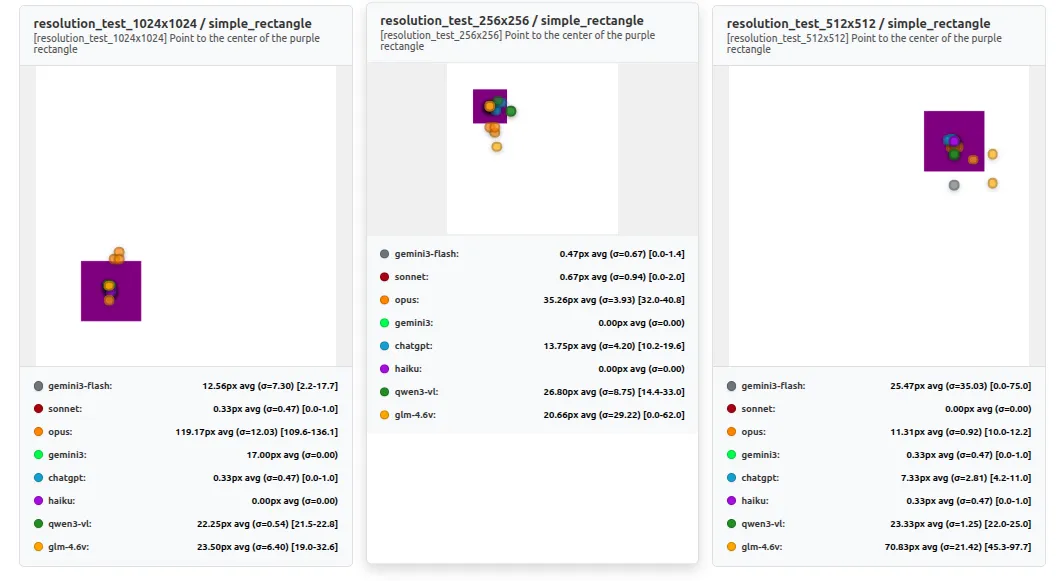Screen dimensions: 1058x581
Task: Click the gray gemini3-flash dot in the 256x256 legend
Action: (x=385, y=254)
